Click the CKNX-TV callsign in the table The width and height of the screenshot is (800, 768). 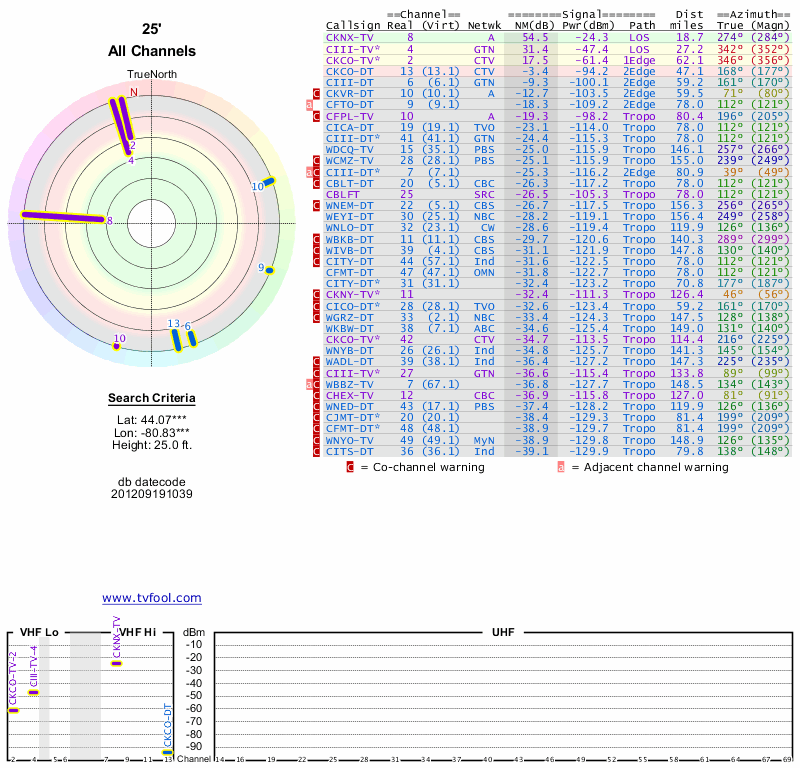[348, 37]
